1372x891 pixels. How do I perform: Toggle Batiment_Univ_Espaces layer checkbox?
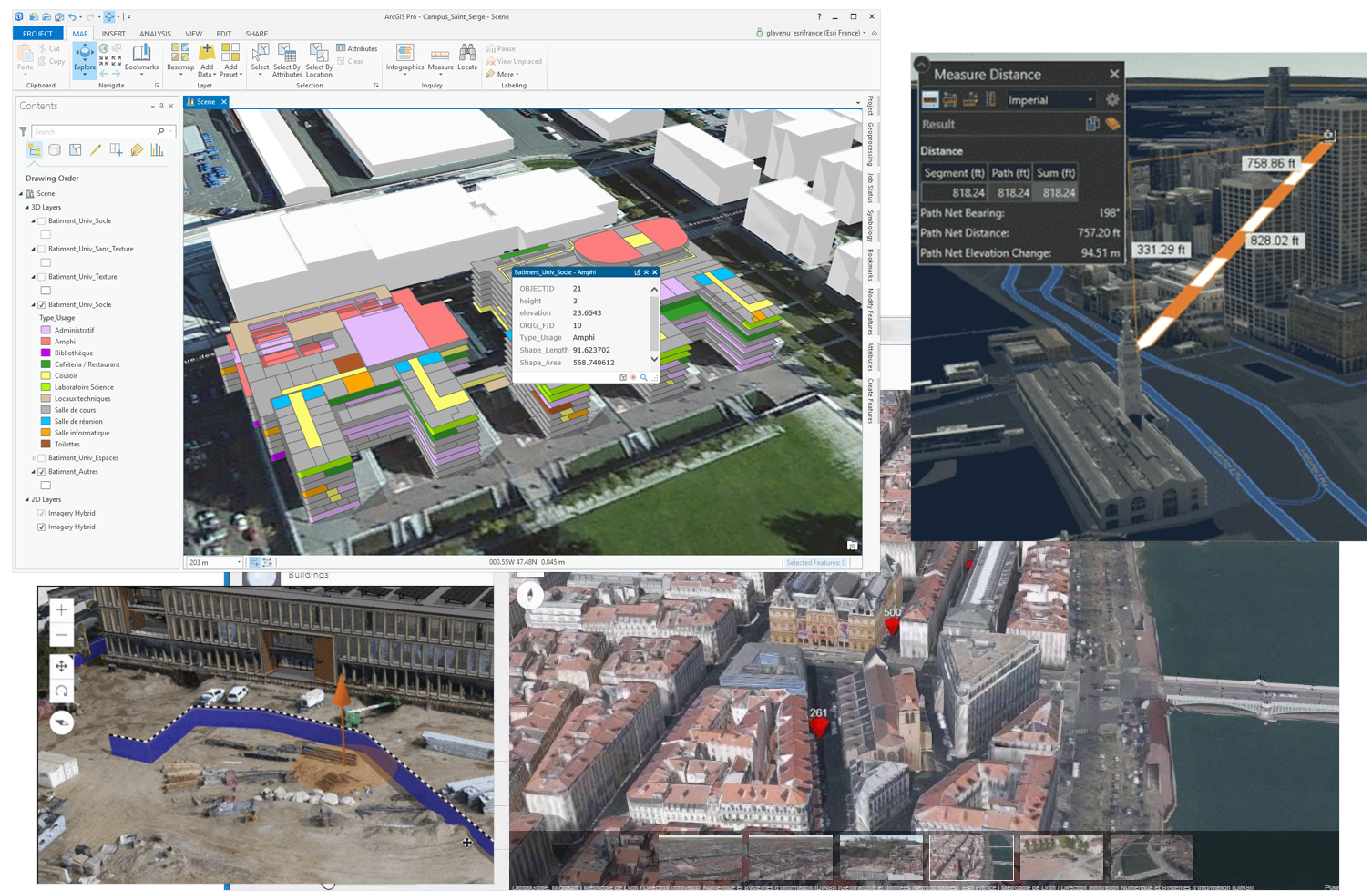pos(42,458)
